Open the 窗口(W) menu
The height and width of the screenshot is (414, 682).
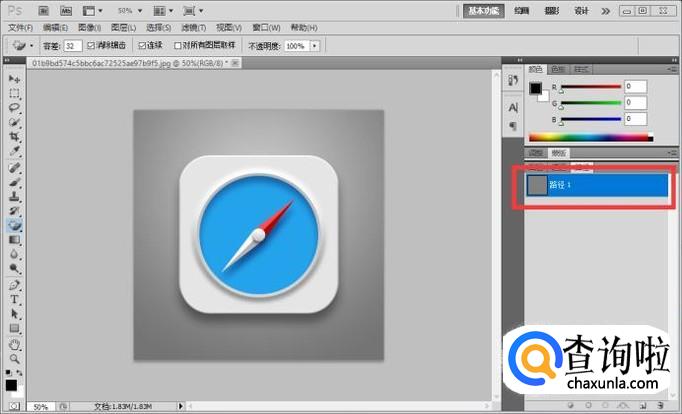(x=266, y=28)
